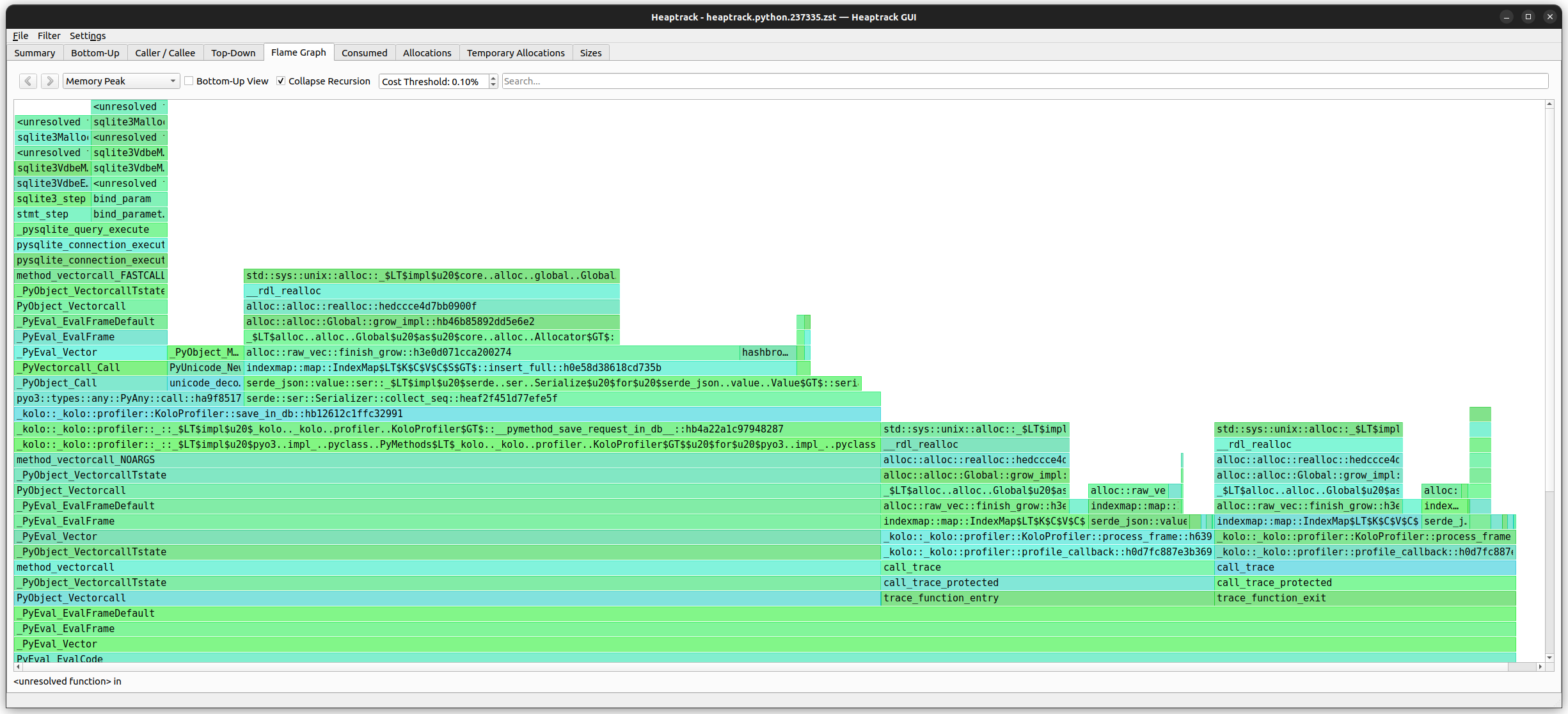
Task: Increase Cost Threshold with the up stepper
Action: (493, 78)
